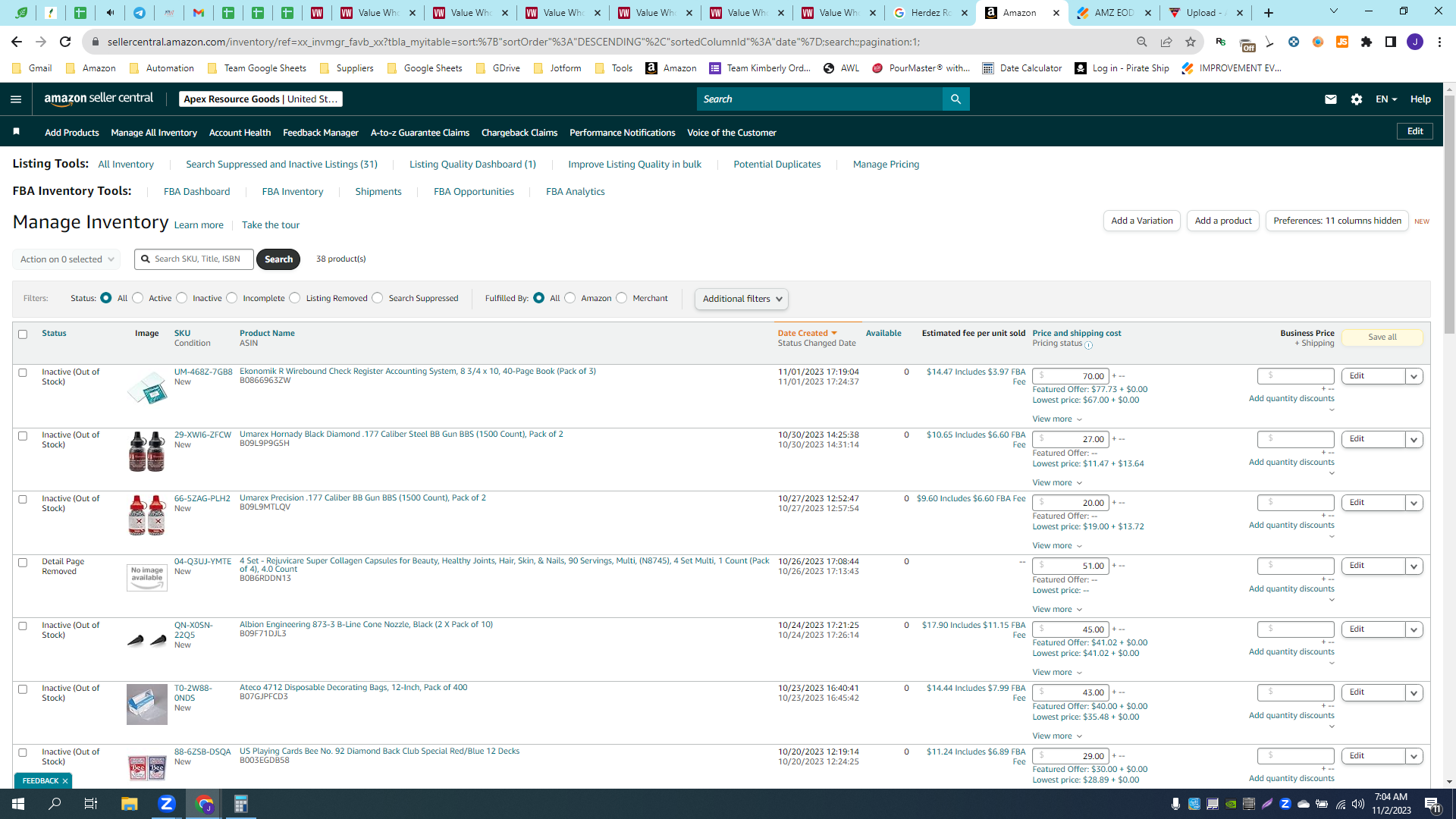Click the Add a product button
Viewport: 1456px width, 819px height.
(1223, 221)
